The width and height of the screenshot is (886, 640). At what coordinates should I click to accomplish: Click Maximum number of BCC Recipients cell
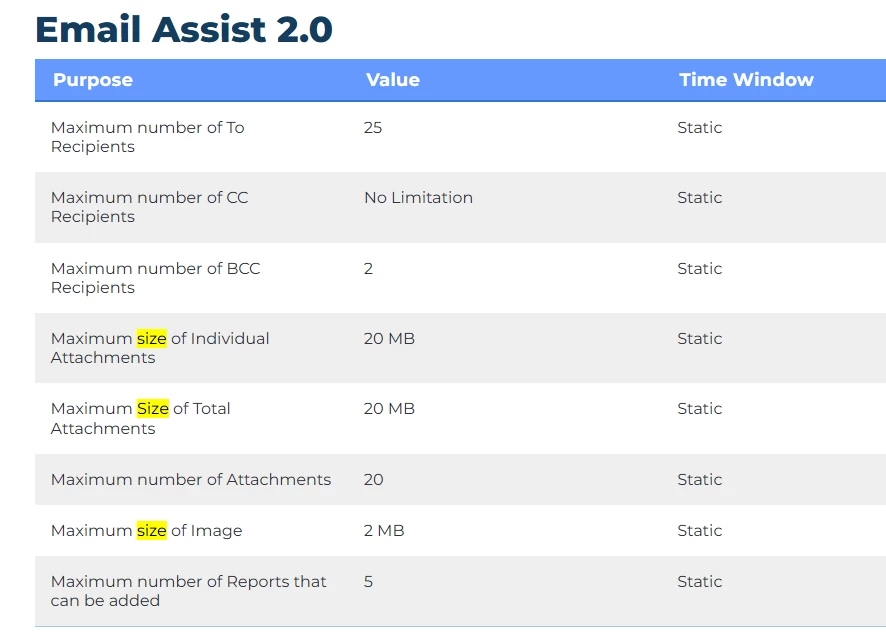pyautogui.click(x=155, y=278)
